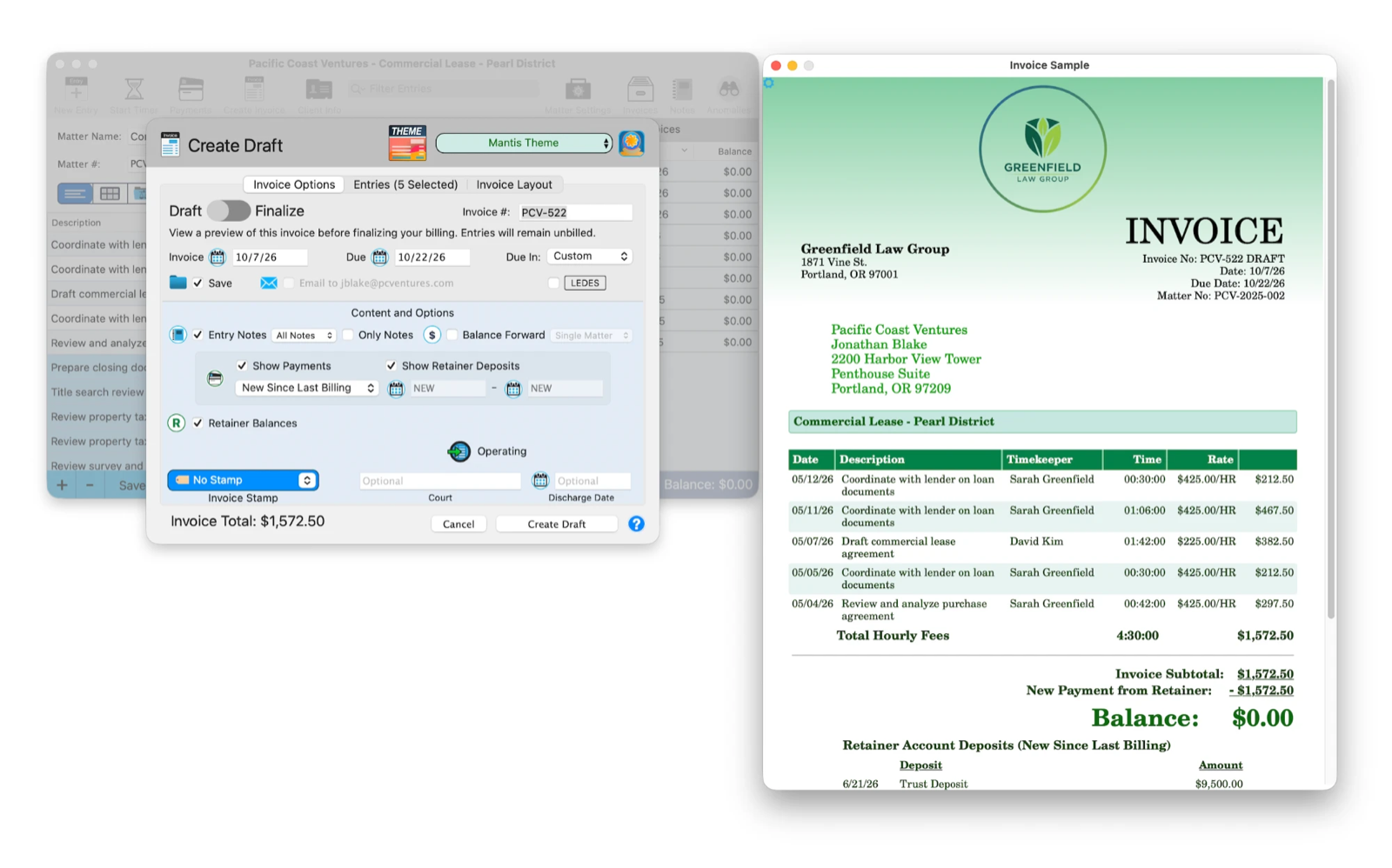The width and height of the screenshot is (1392, 868).
Task: Click the Court optional input field
Action: [440, 481]
